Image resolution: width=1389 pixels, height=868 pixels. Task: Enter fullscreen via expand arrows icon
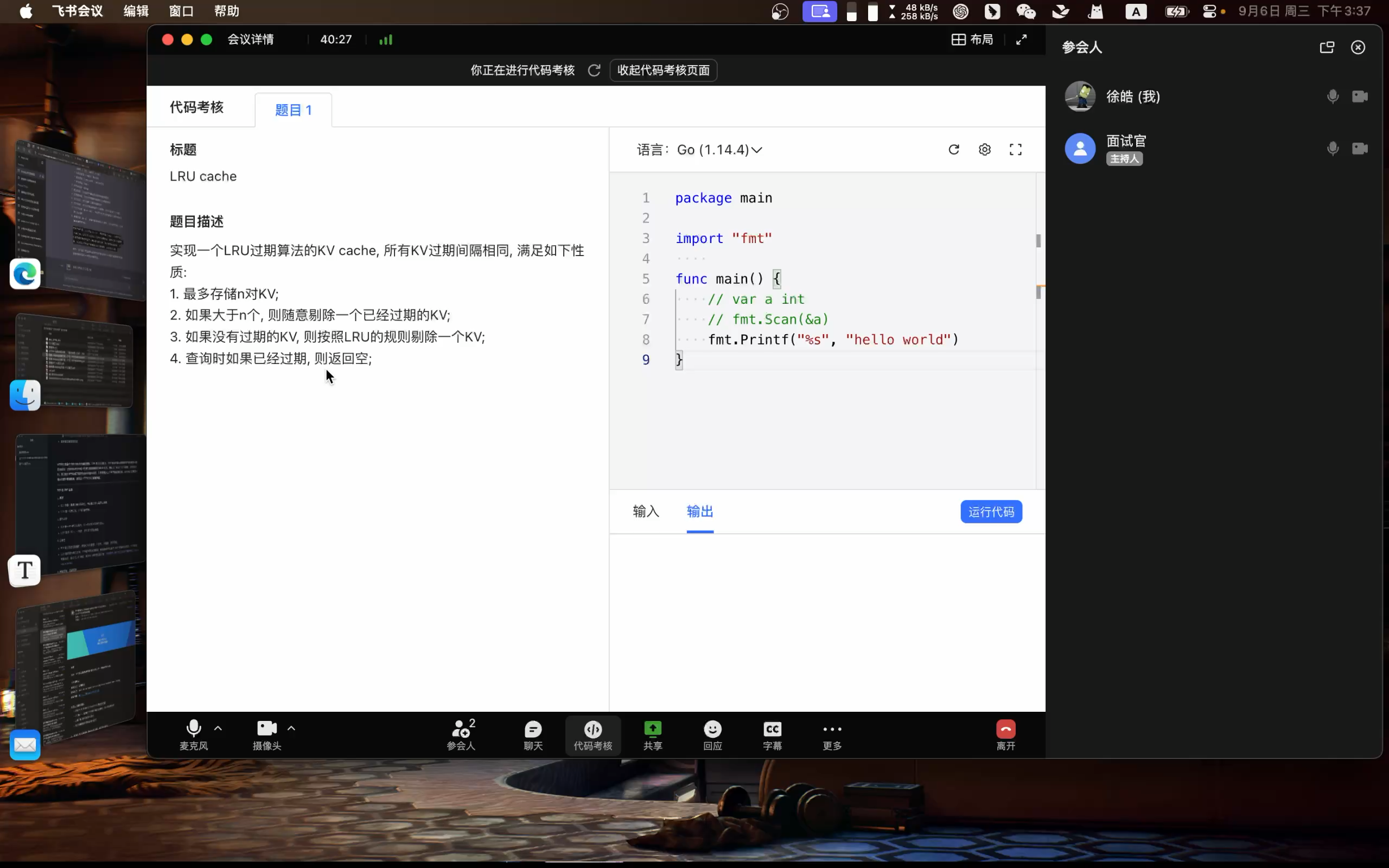tap(1022, 40)
